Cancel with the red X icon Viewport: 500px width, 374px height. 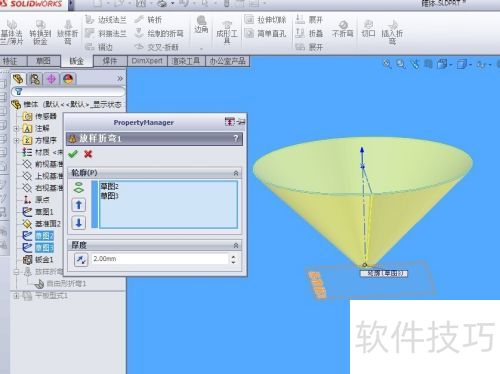[88, 154]
